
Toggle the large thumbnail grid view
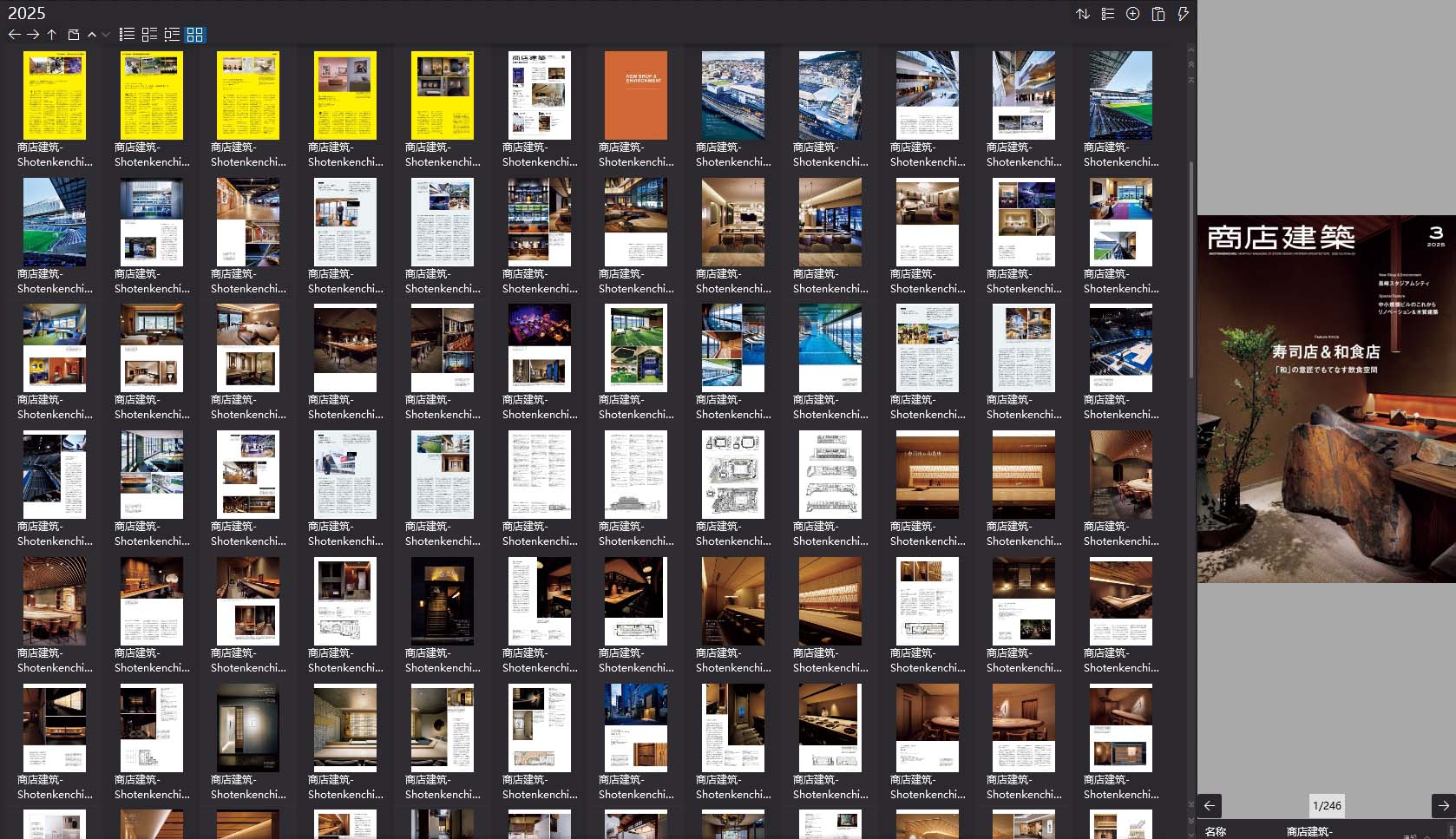[194, 35]
